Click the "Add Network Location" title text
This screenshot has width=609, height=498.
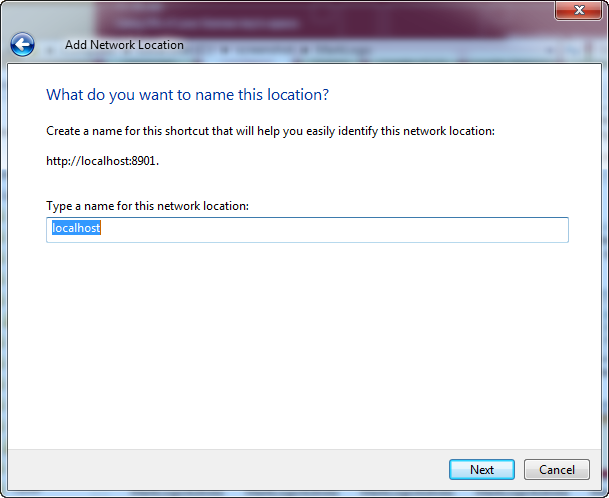(x=124, y=45)
